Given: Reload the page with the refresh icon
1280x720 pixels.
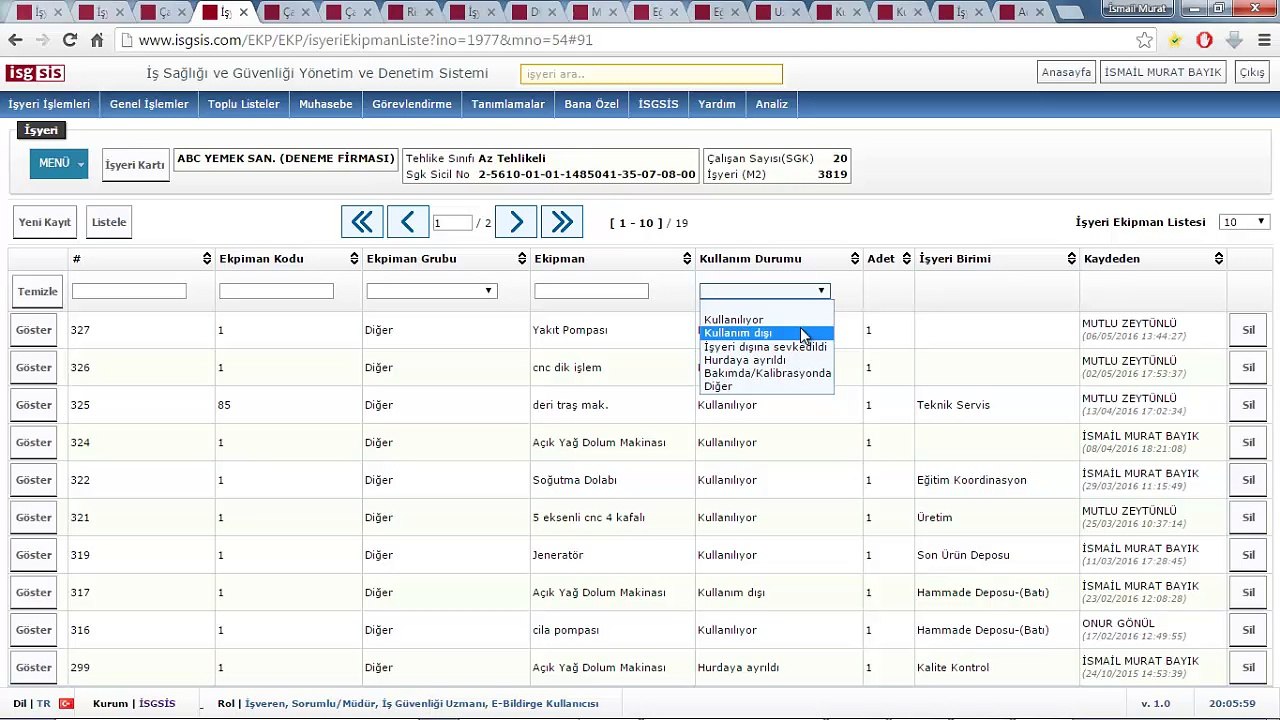Looking at the screenshot, I should pos(69,40).
